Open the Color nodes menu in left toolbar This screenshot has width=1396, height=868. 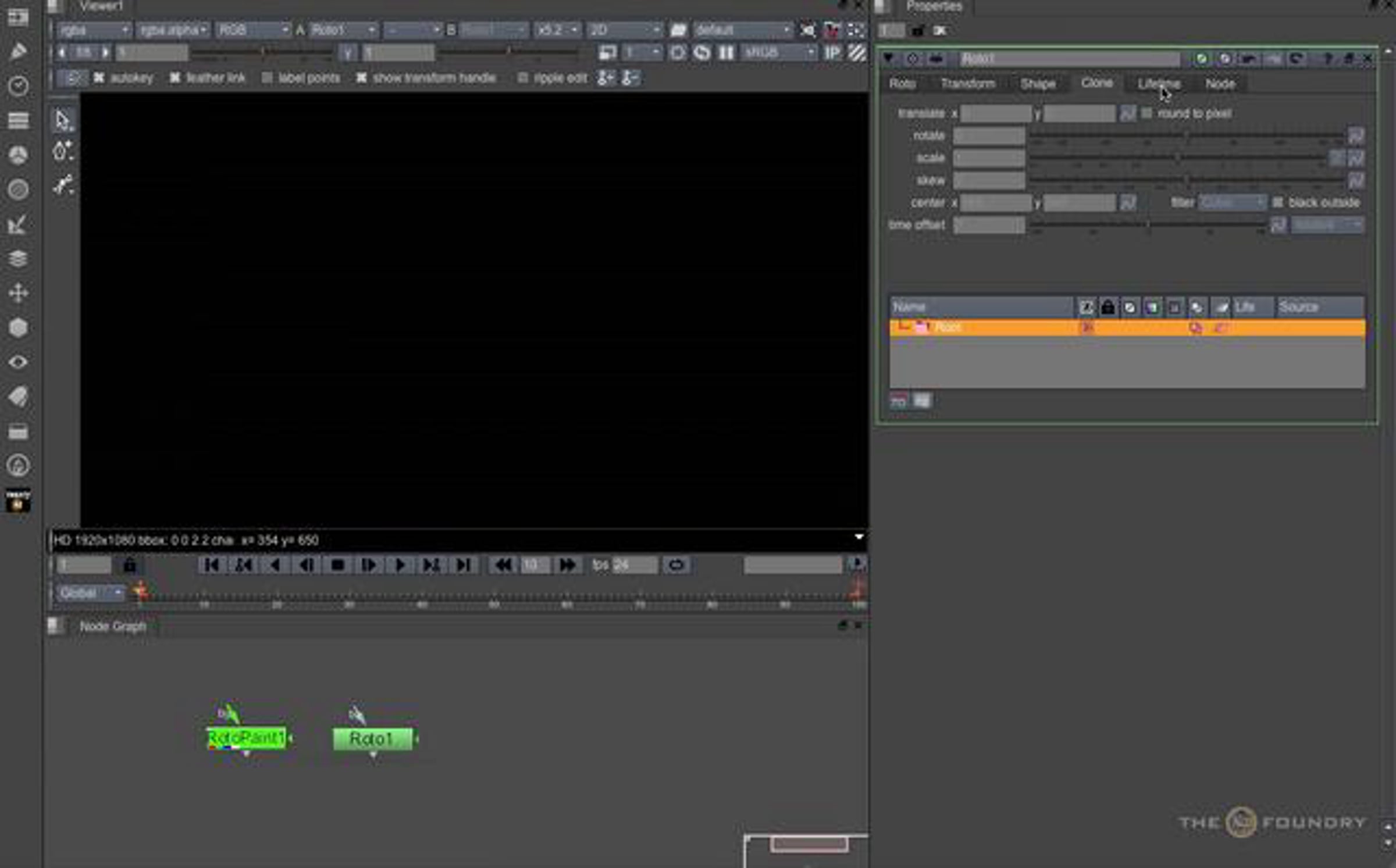(18, 155)
